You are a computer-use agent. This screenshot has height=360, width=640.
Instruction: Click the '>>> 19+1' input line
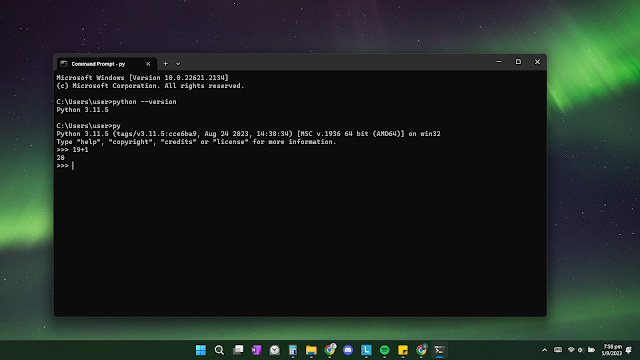click(x=72, y=150)
